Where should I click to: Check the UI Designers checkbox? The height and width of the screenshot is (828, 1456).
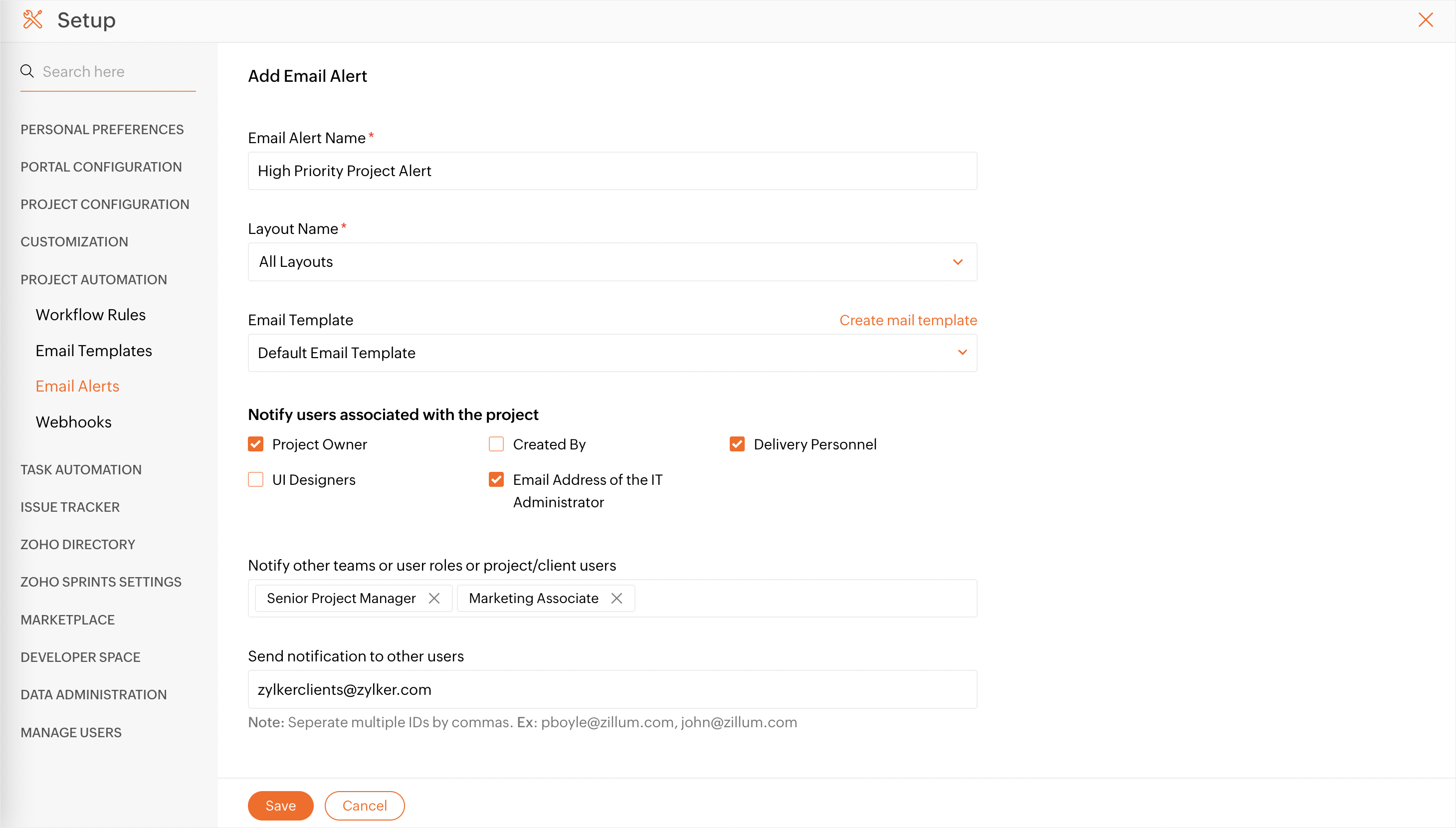(x=256, y=480)
